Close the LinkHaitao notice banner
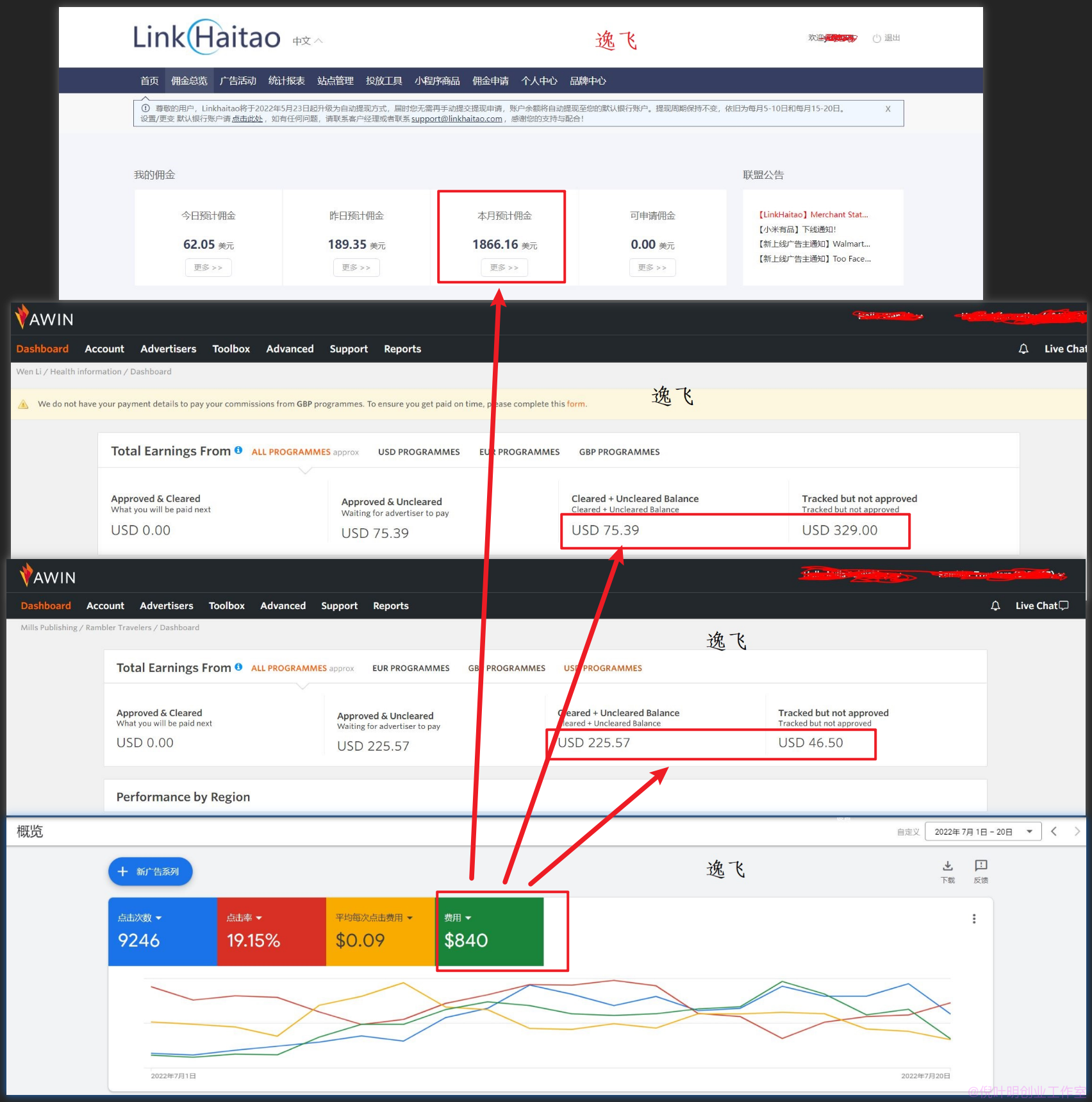 pyautogui.click(x=888, y=109)
